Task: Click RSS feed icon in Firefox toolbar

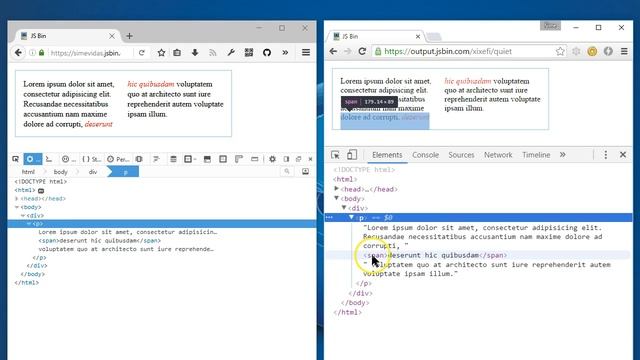Action: pos(213,53)
